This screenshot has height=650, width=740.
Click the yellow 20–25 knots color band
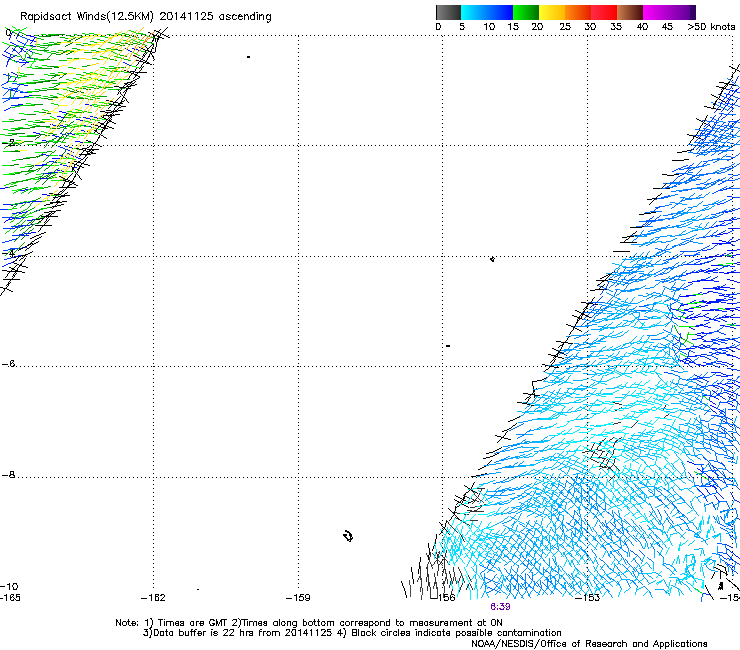(x=552, y=12)
